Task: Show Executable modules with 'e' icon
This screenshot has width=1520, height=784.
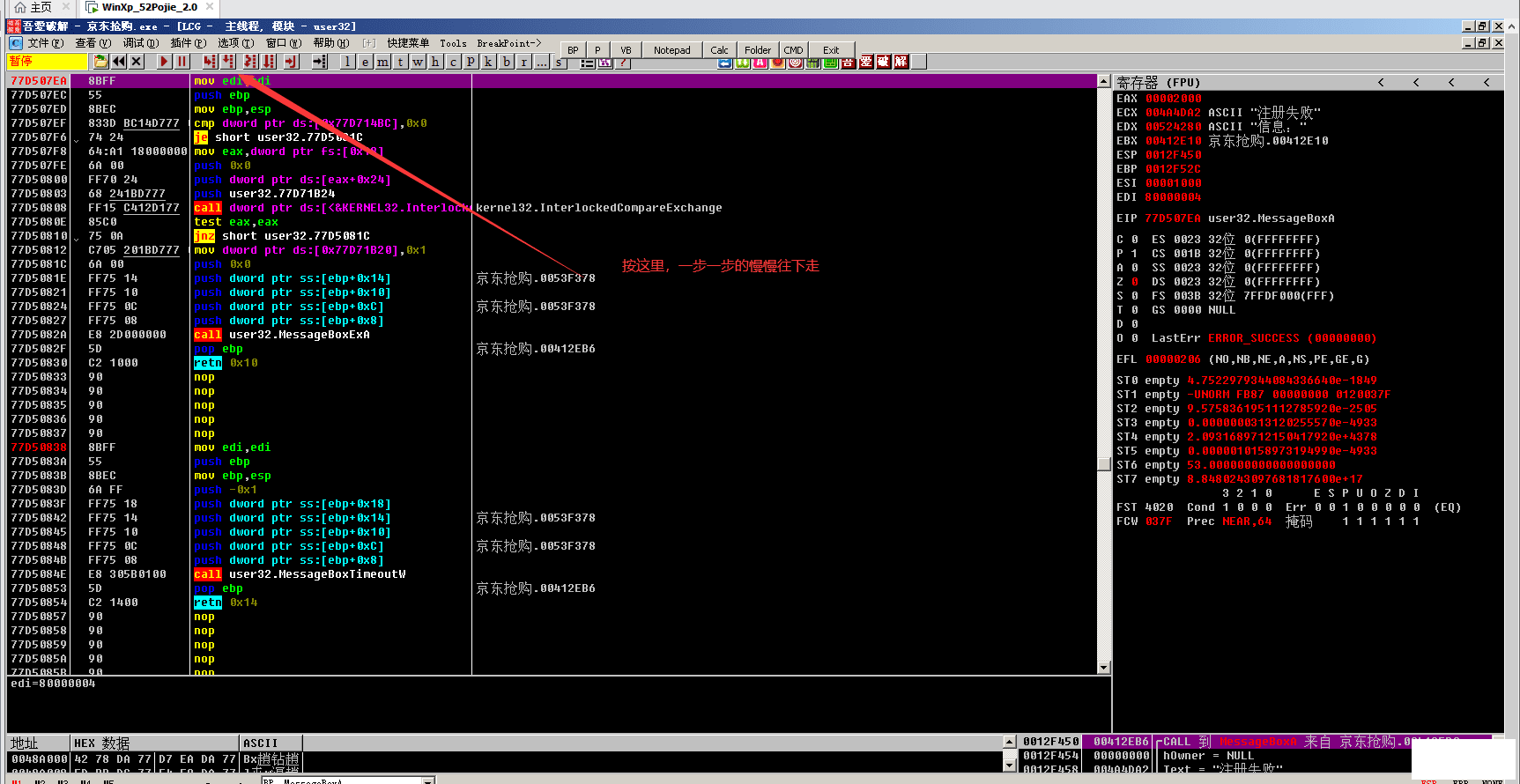Action: coord(365,62)
